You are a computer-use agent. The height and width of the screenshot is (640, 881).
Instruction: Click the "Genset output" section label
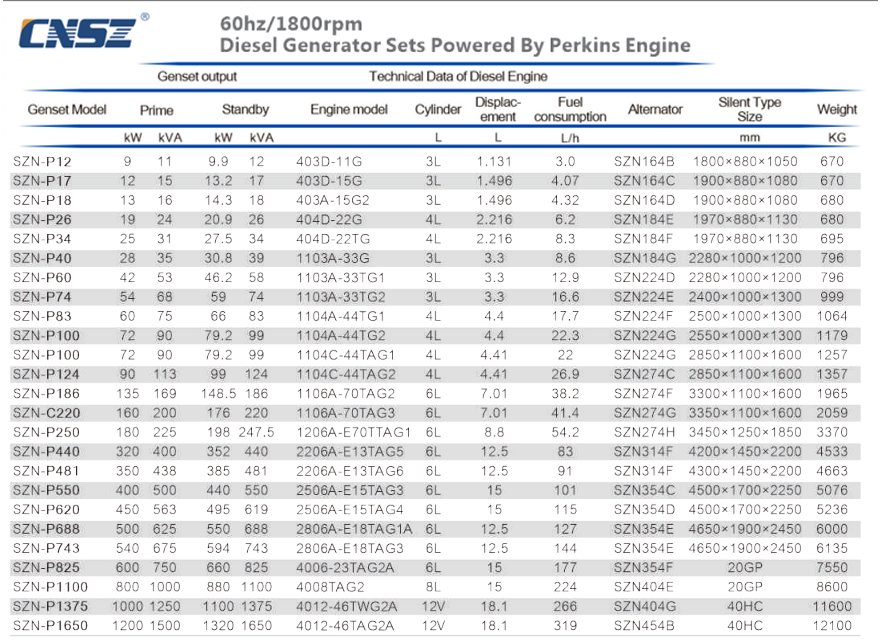197,76
